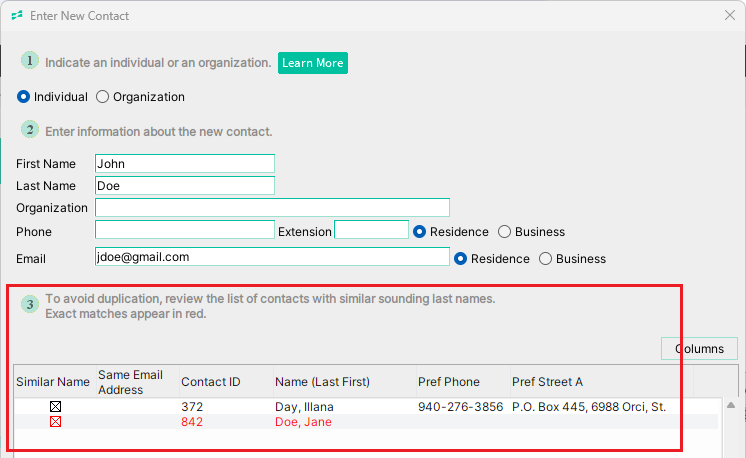Choose Business for the phone type

pyautogui.click(x=504, y=232)
